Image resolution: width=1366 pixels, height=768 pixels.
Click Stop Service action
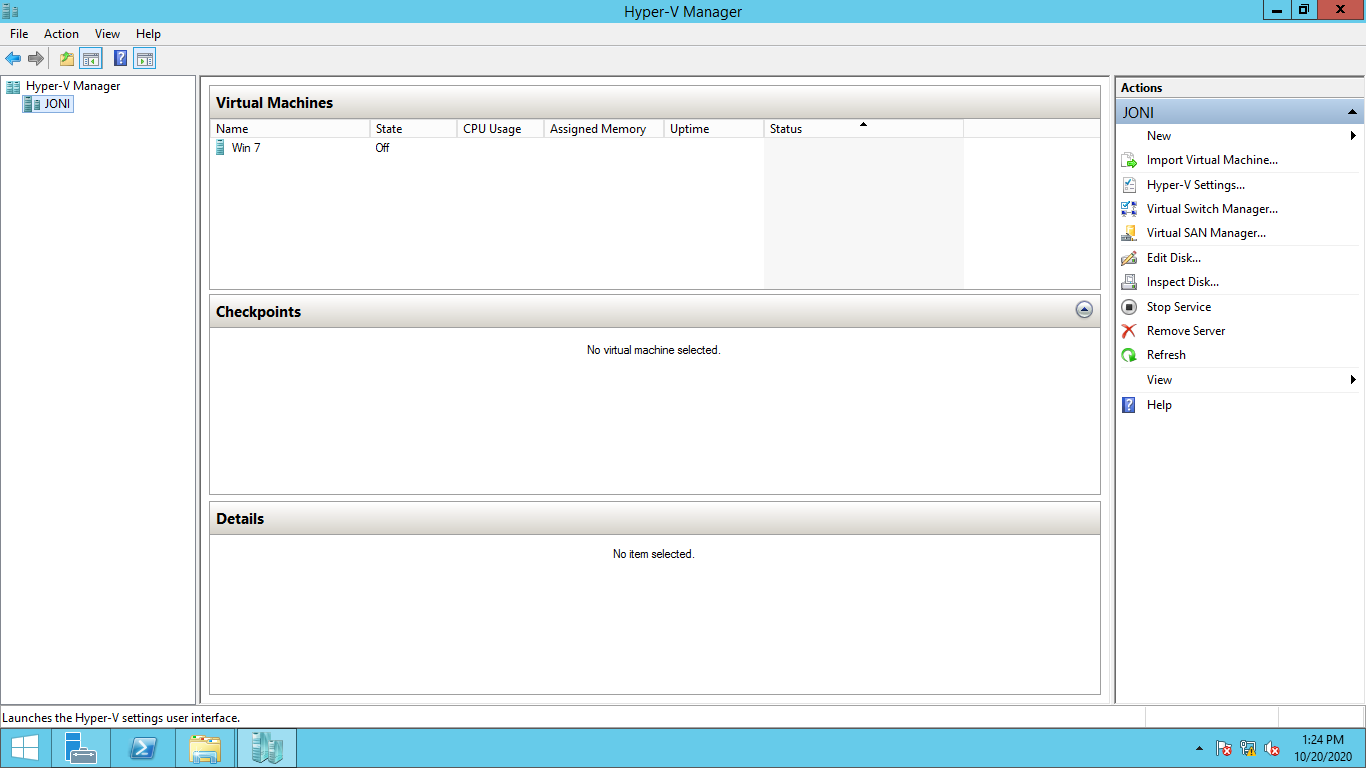[x=1179, y=307]
